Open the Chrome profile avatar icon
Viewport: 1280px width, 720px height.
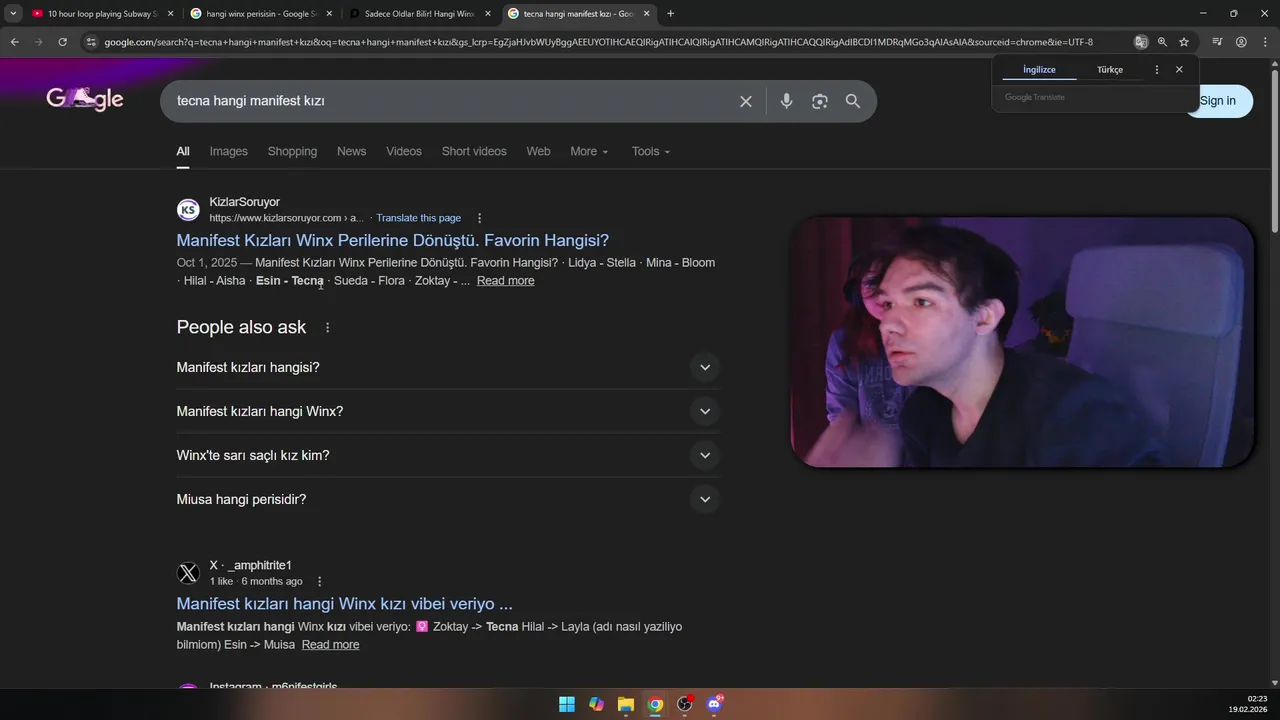pyautogui.click(x=1241, y=42)
